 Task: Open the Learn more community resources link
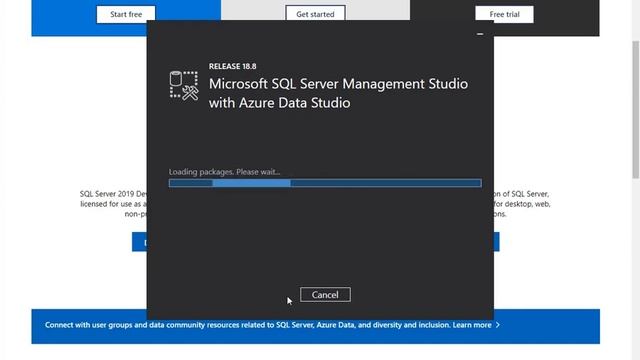coord(472,325)
